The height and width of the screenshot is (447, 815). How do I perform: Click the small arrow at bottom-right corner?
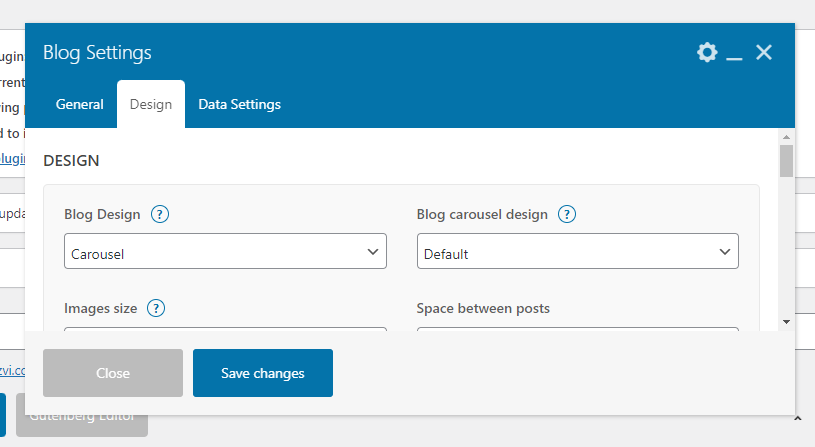click(796, 415)
